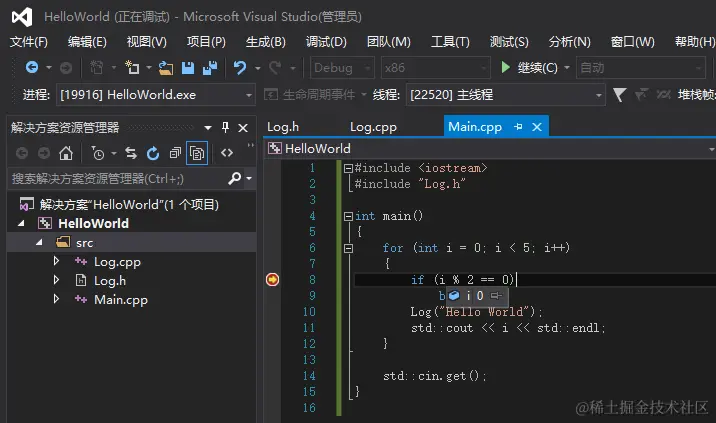716x423 pixels.
Task: Click the Collapse All icon
Action: [x=175, y=153]
